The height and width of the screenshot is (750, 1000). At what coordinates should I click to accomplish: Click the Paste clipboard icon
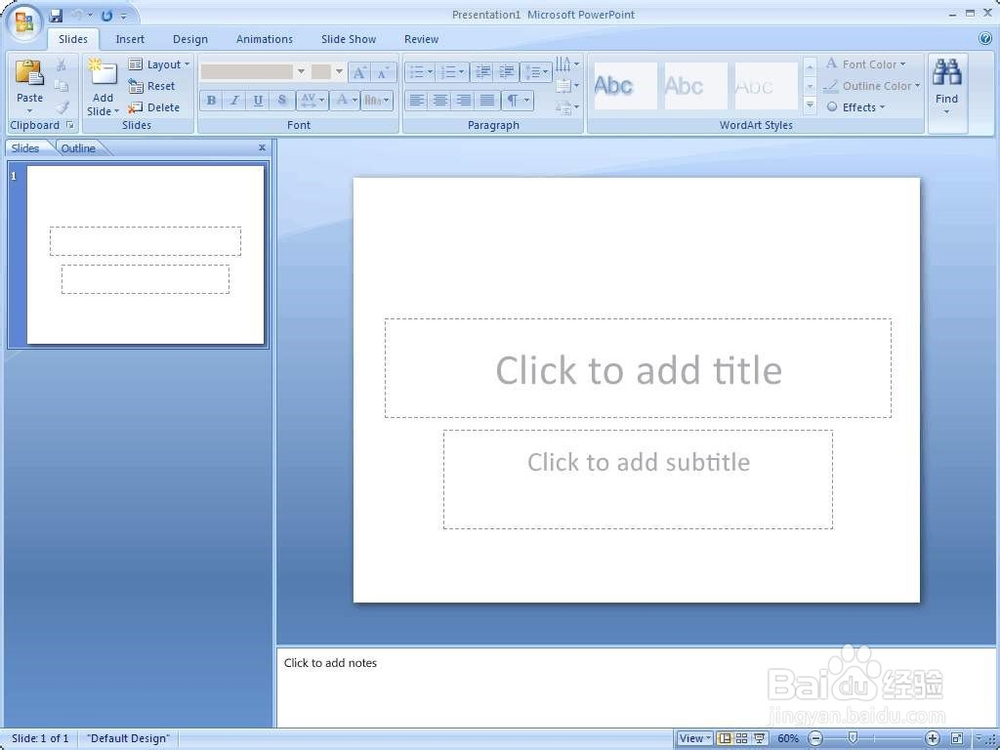pos(29,73)
